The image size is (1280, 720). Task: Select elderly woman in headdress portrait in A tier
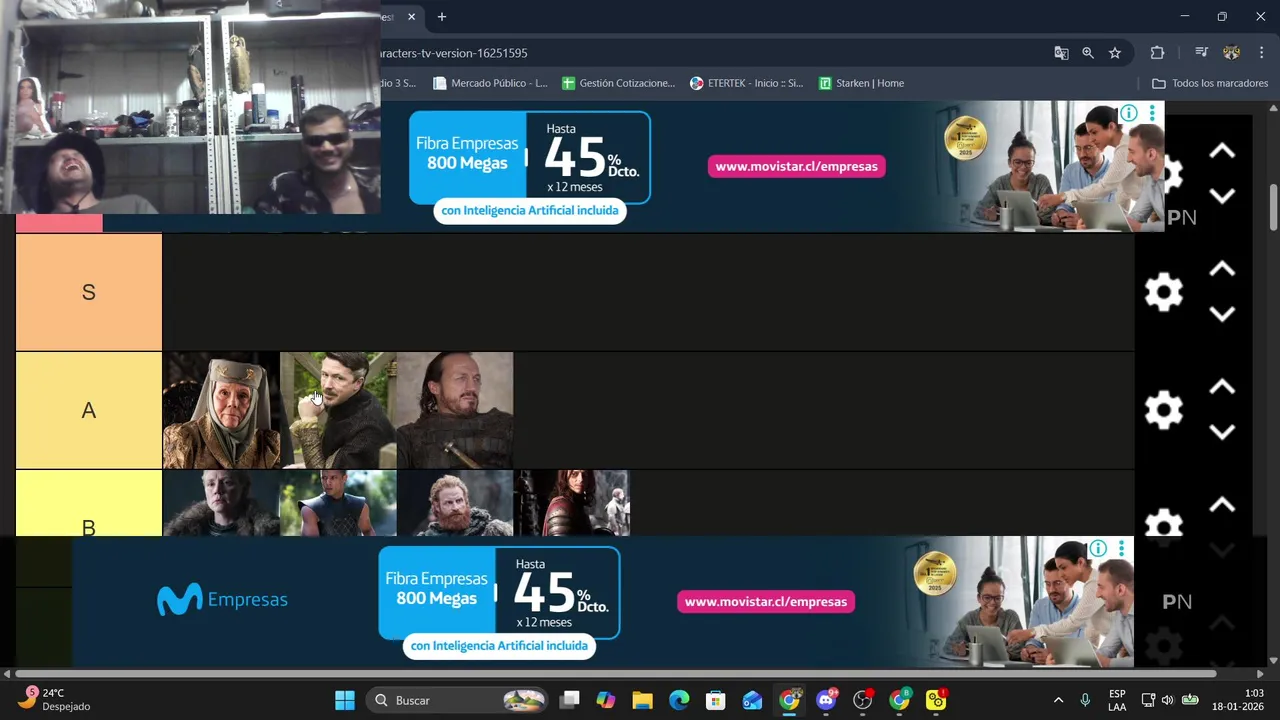point(221,410)
